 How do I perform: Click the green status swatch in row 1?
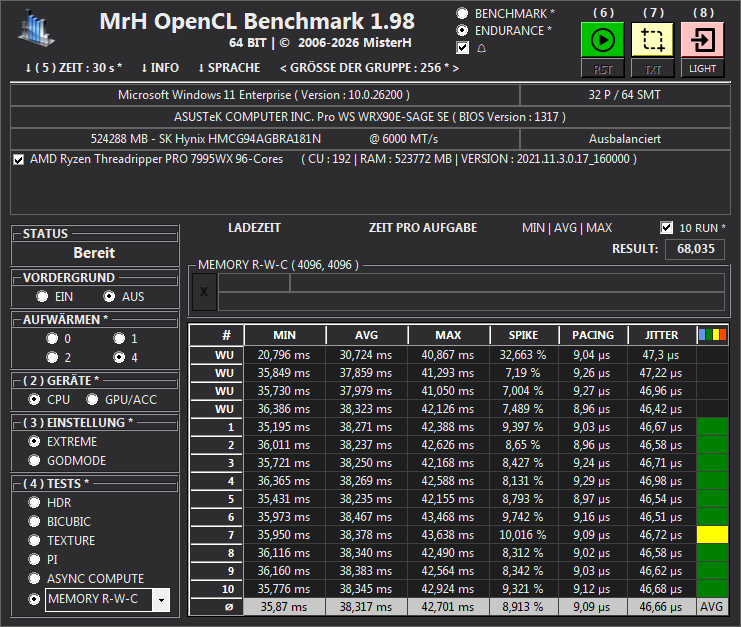click(x=712, y=427)
